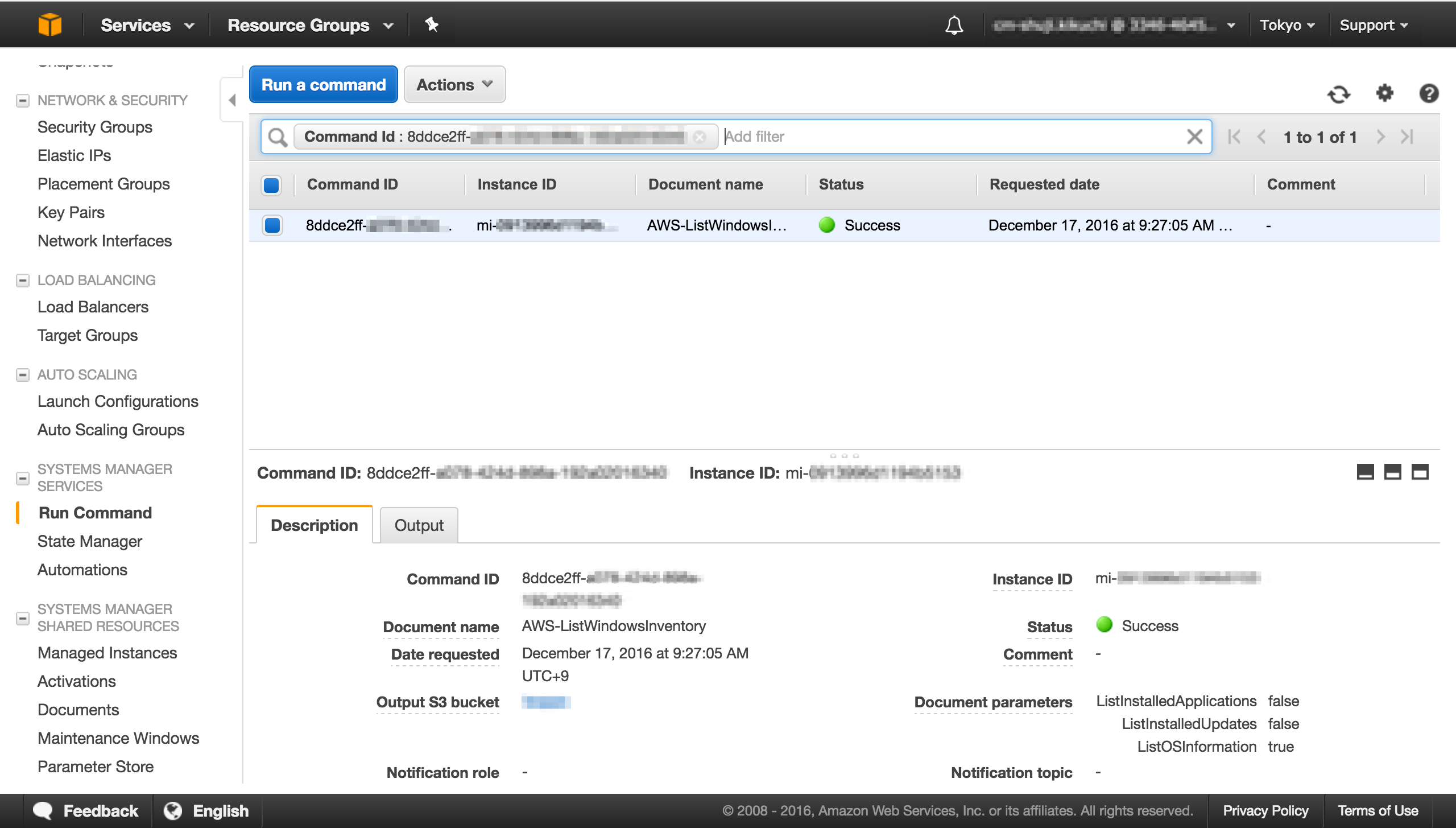Switch to the Output tab
Image resolution: width=1456 pixels, height=828 pixels.
[419, 525]
